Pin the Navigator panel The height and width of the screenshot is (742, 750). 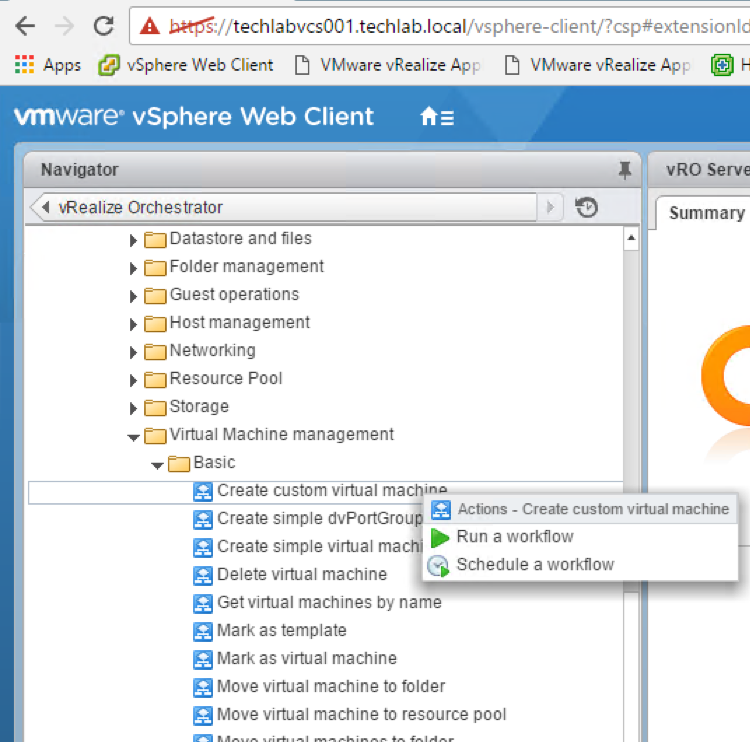[624, 170]
